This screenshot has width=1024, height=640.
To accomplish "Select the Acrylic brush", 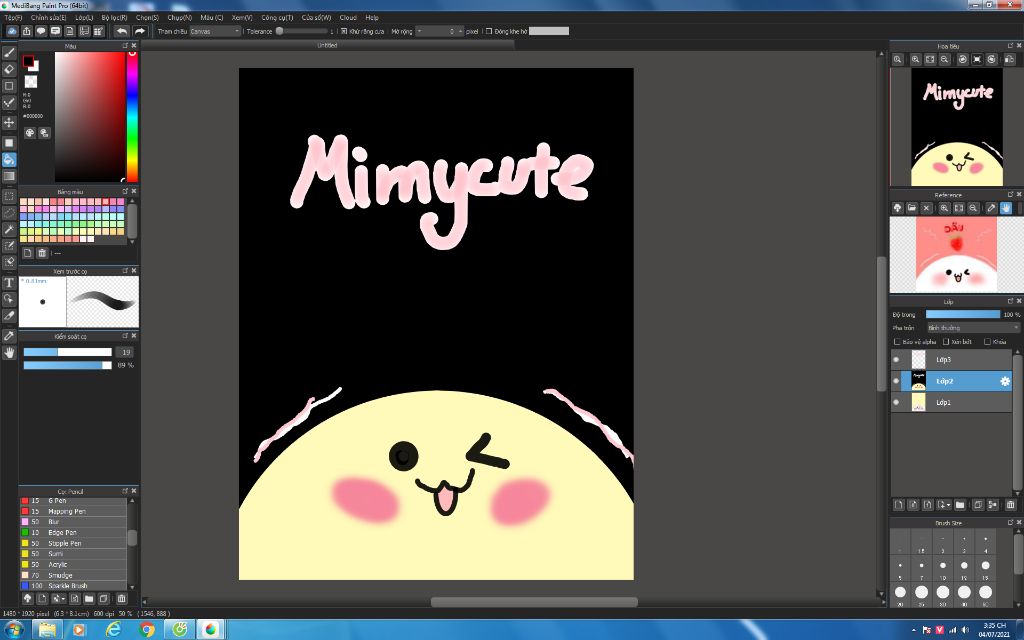I will click(x=73, y=564).
